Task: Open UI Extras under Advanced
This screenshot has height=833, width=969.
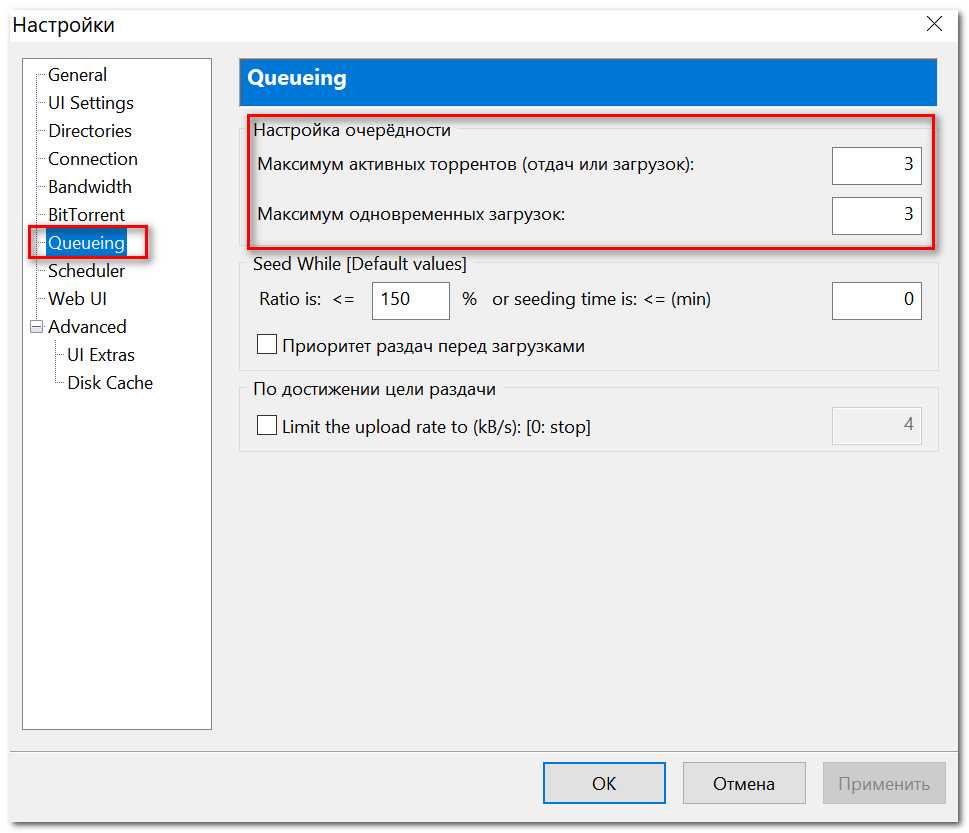Action: pyautogui.click(x=100, y=355)
